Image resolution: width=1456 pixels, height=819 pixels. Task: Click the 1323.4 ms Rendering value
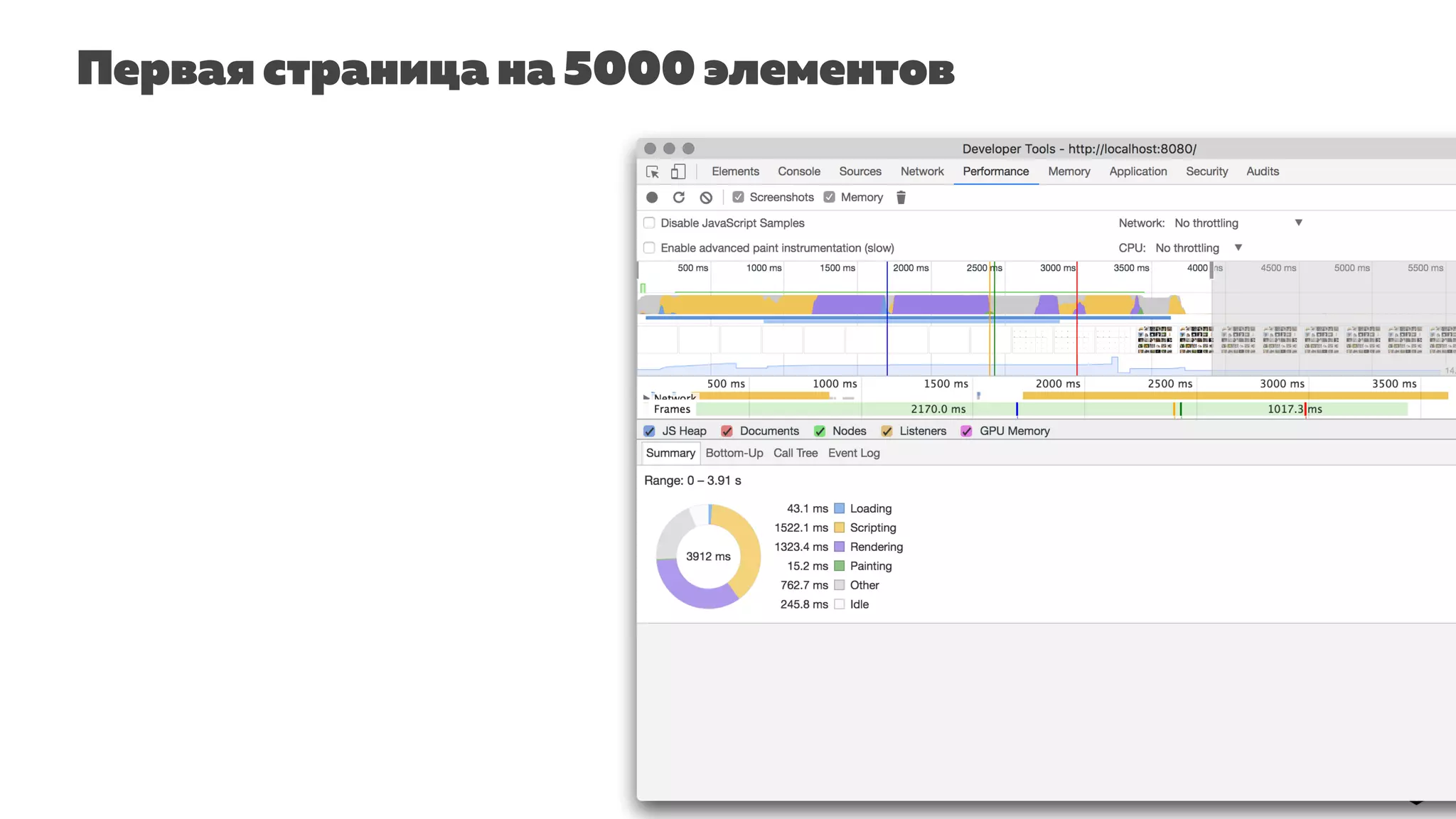point(801,547)
